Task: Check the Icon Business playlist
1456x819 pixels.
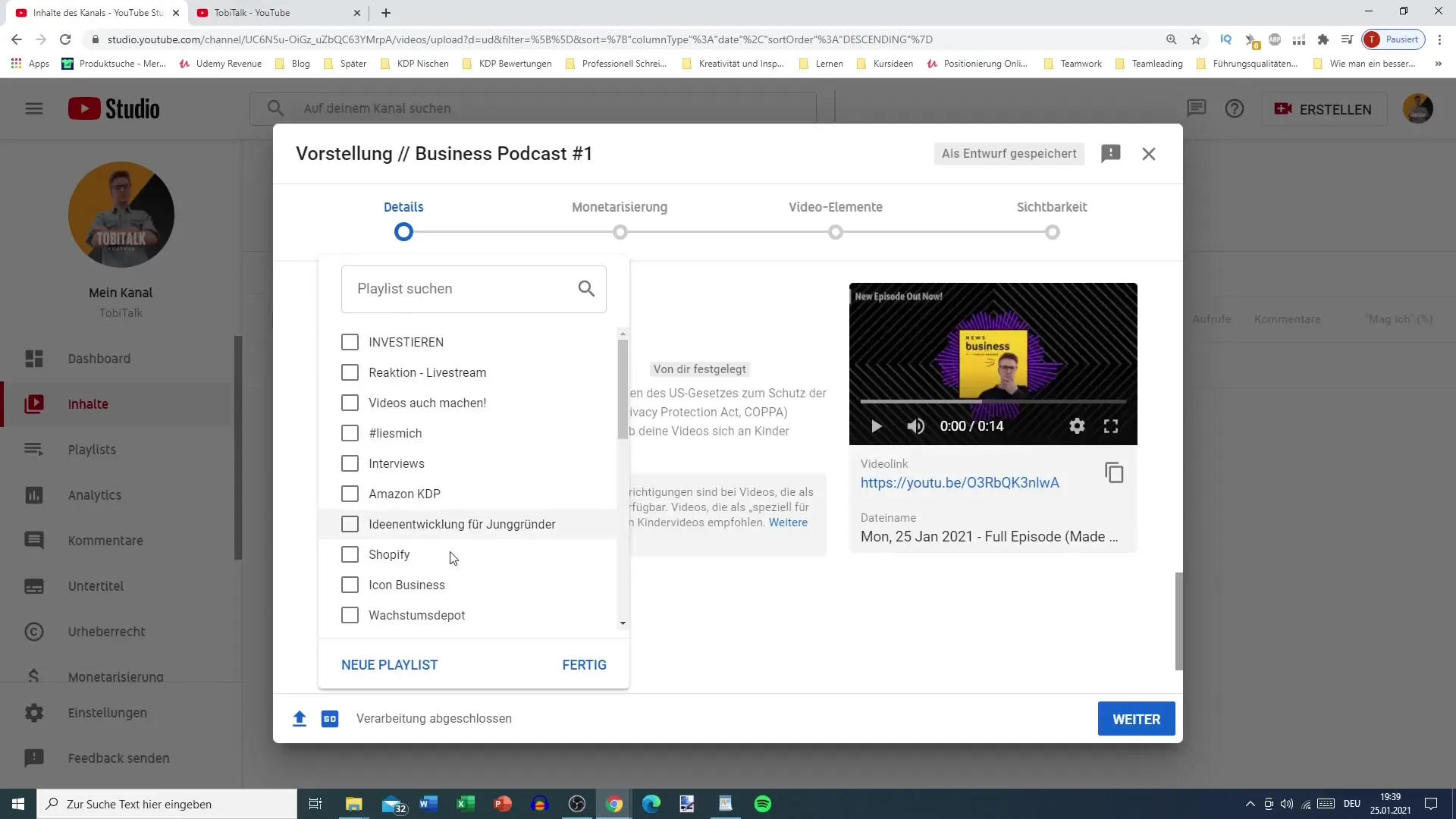Action: pyautogui.click(x=350, y=585)
